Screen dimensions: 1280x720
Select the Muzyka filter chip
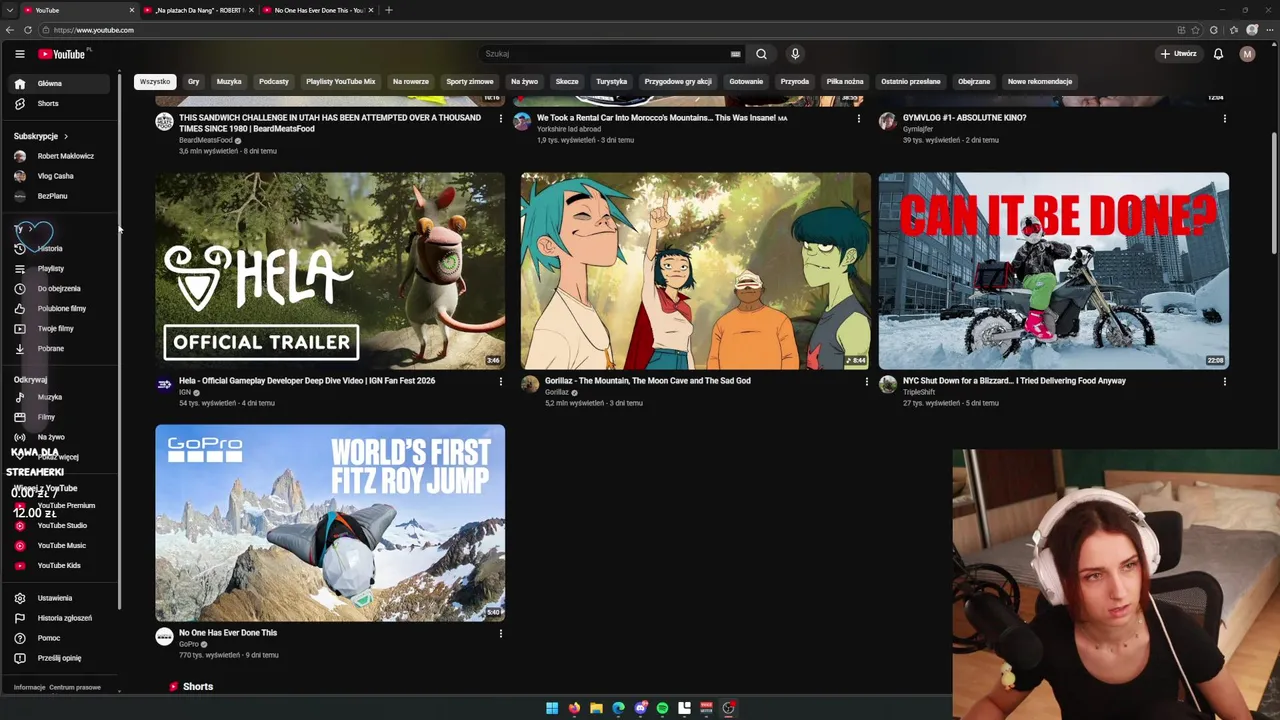coord(229,82)
